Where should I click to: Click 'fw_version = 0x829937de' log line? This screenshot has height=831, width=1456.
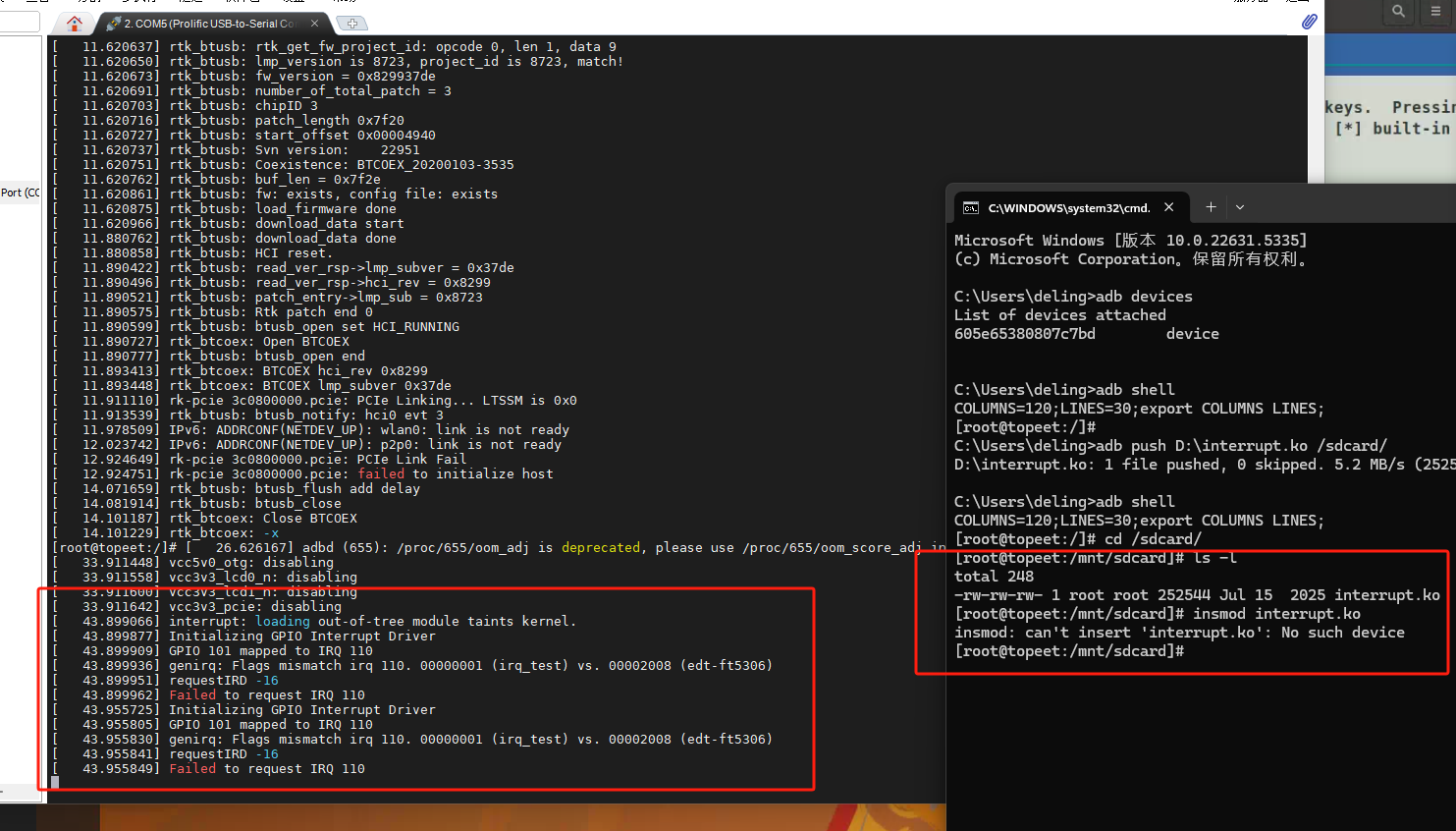coord(243,77)
